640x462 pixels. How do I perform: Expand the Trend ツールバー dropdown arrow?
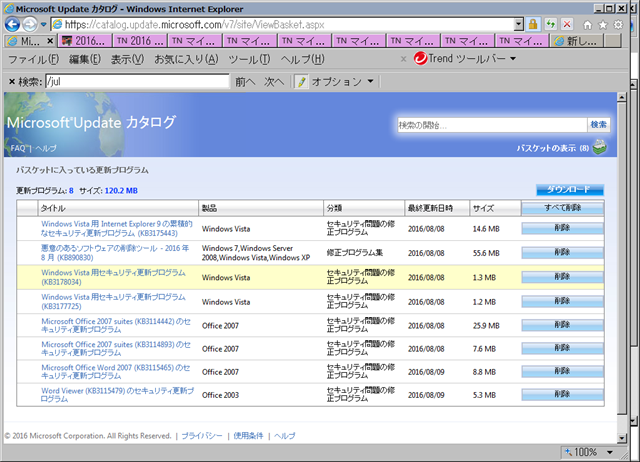[x=513, y=59]
